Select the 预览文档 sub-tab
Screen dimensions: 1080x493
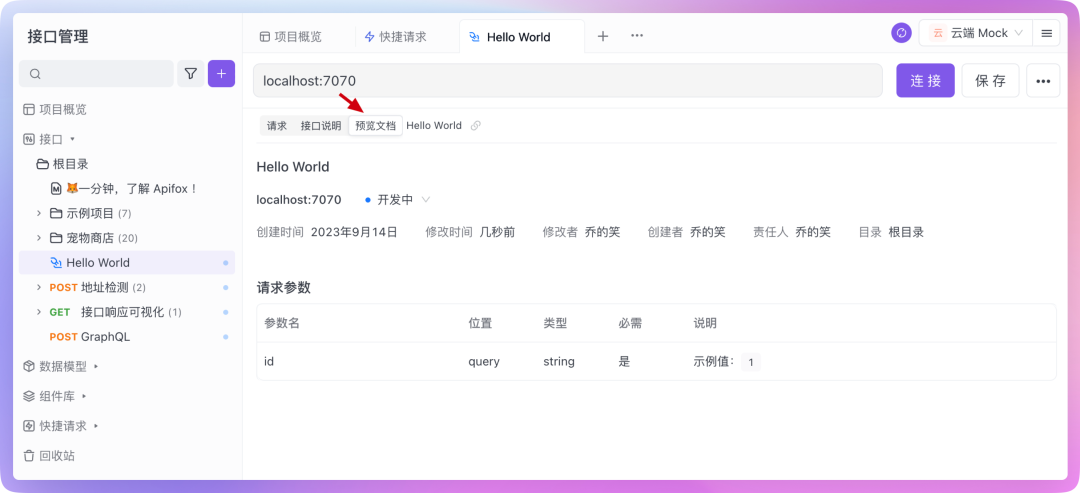coord(375,126)
